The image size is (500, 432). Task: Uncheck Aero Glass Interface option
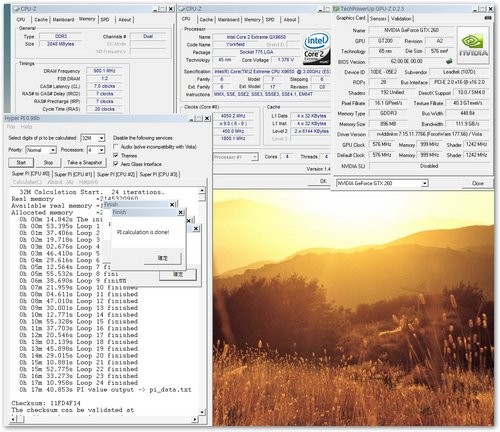point(116,164)
